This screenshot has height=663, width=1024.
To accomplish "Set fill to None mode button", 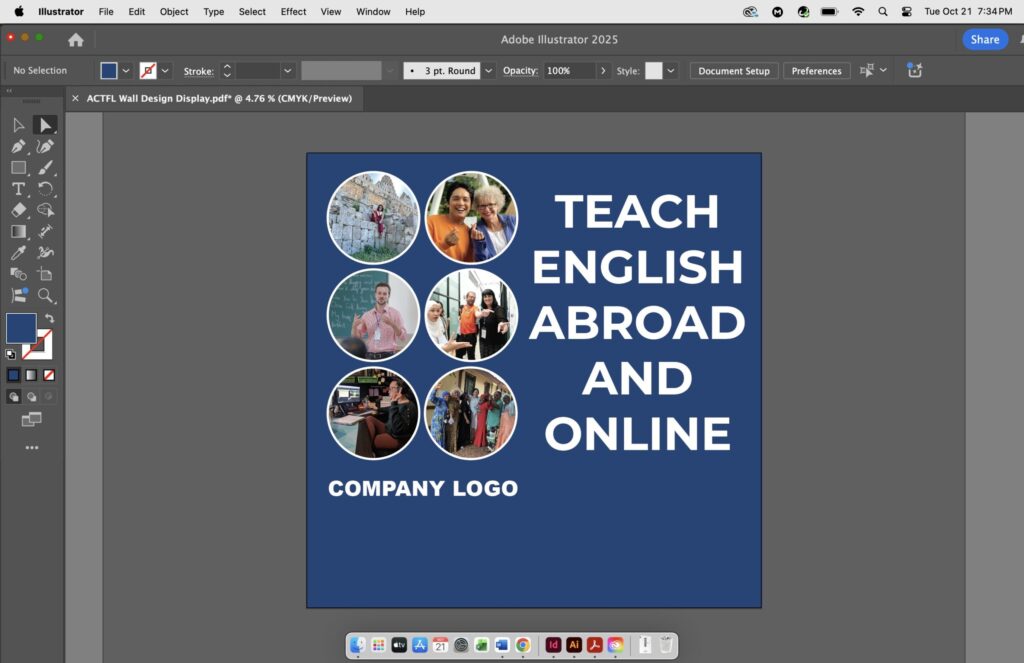I will click(x=48, y=375).
